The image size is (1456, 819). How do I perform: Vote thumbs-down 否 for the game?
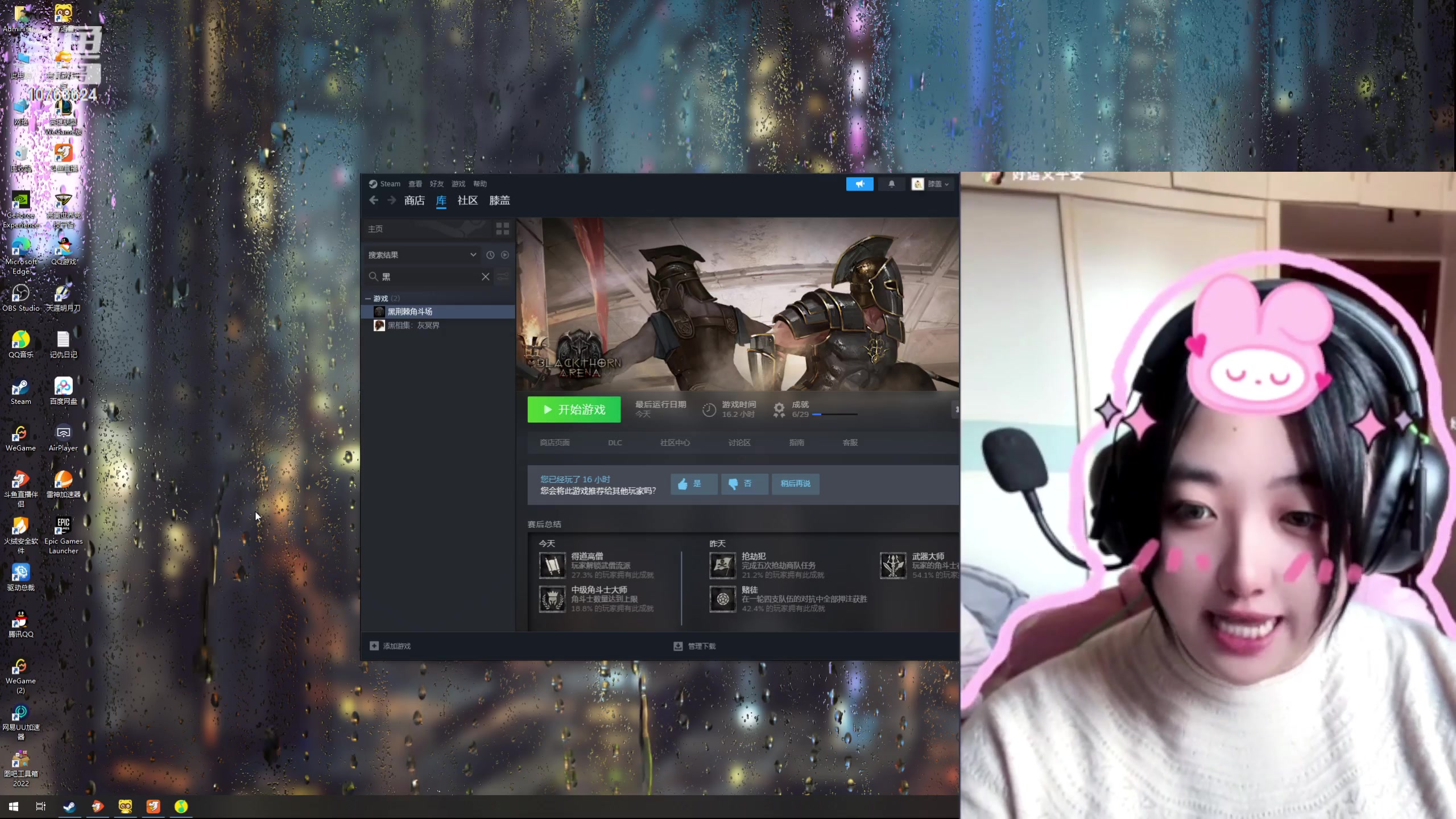coord(744,483)
